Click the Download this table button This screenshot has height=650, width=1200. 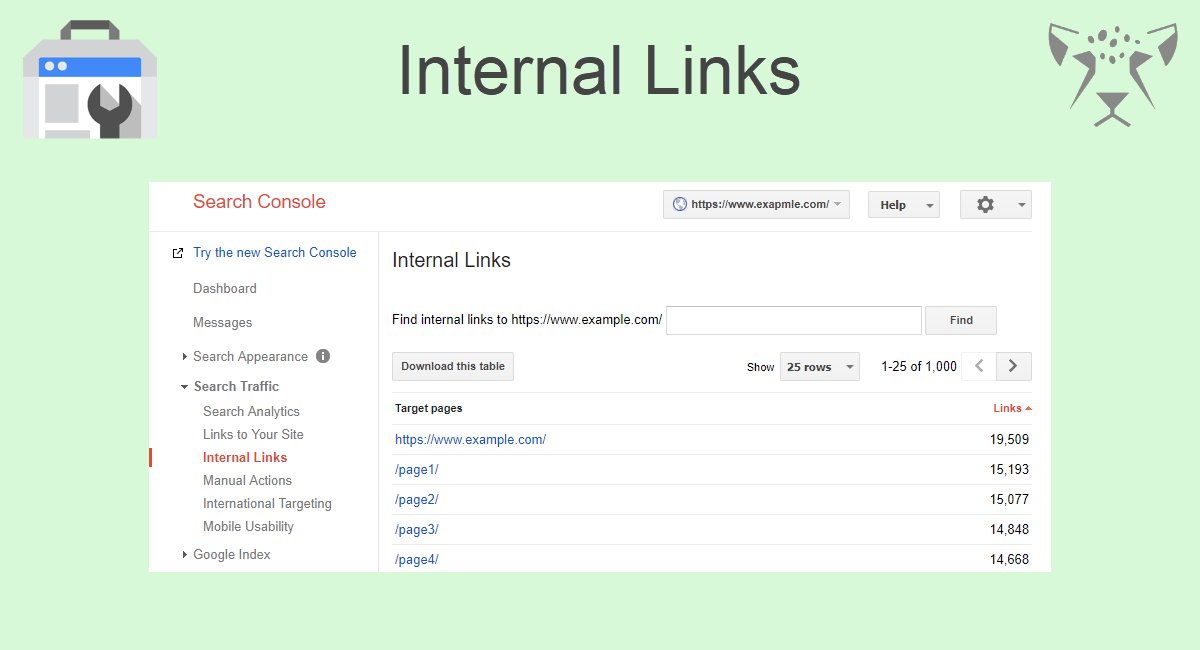click(x=453, y=366)
